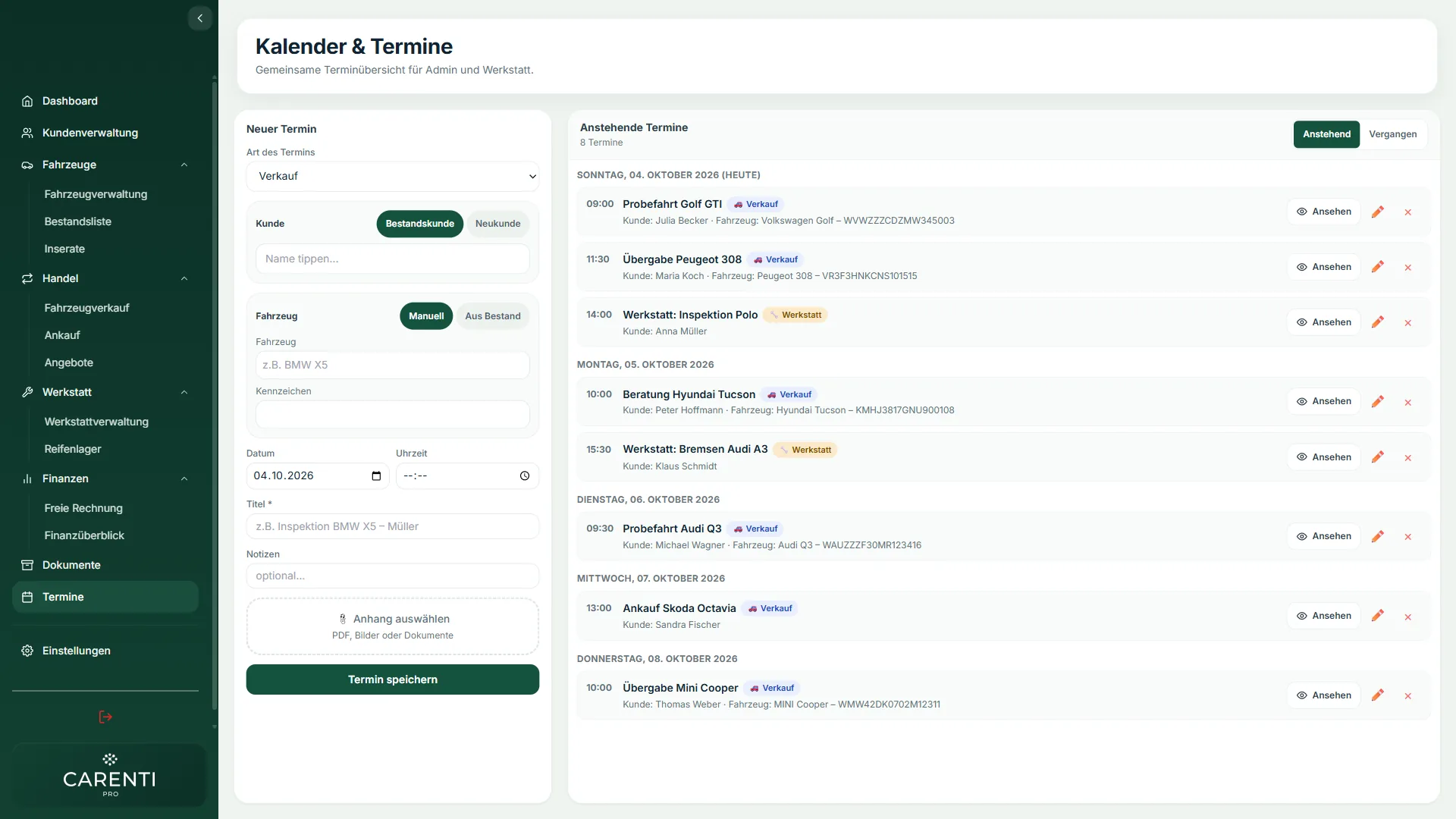Viewport: 1456px width, 819px height.
Task: Click Ansehen for Probefahrt Audi Q3
Action: click(1324, 536)
